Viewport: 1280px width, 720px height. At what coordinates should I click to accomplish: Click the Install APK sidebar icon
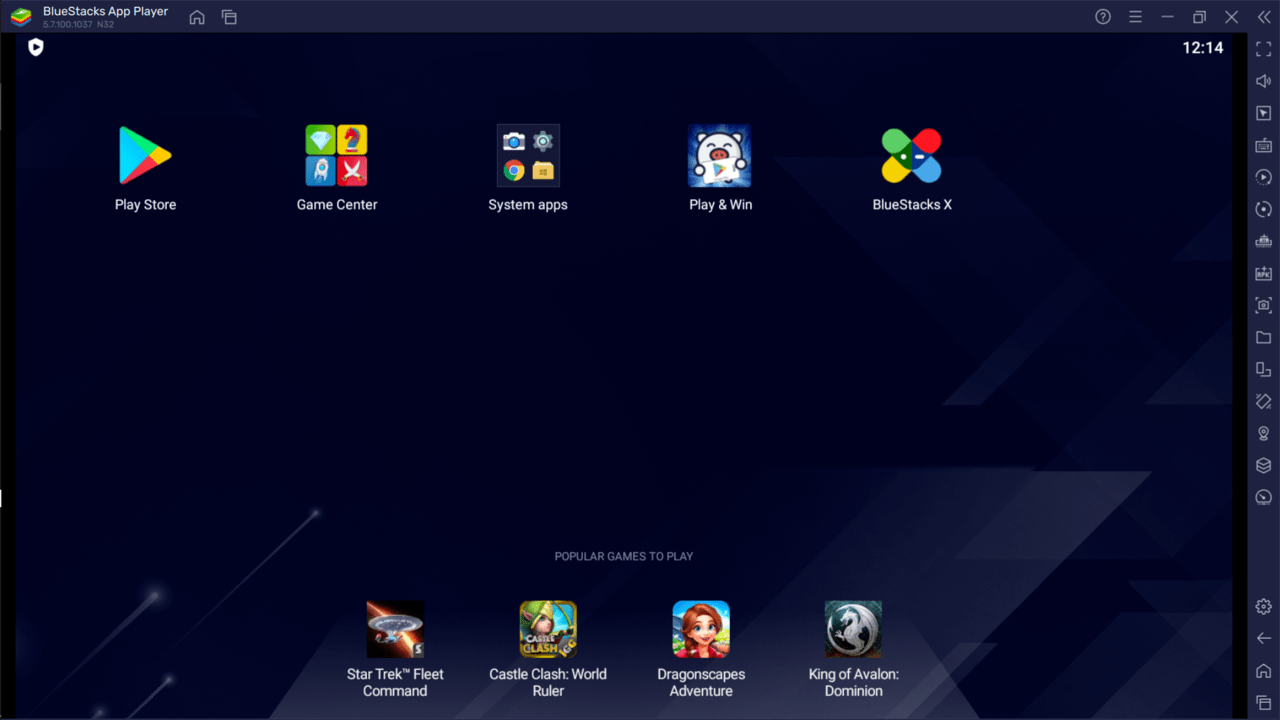1264,273
